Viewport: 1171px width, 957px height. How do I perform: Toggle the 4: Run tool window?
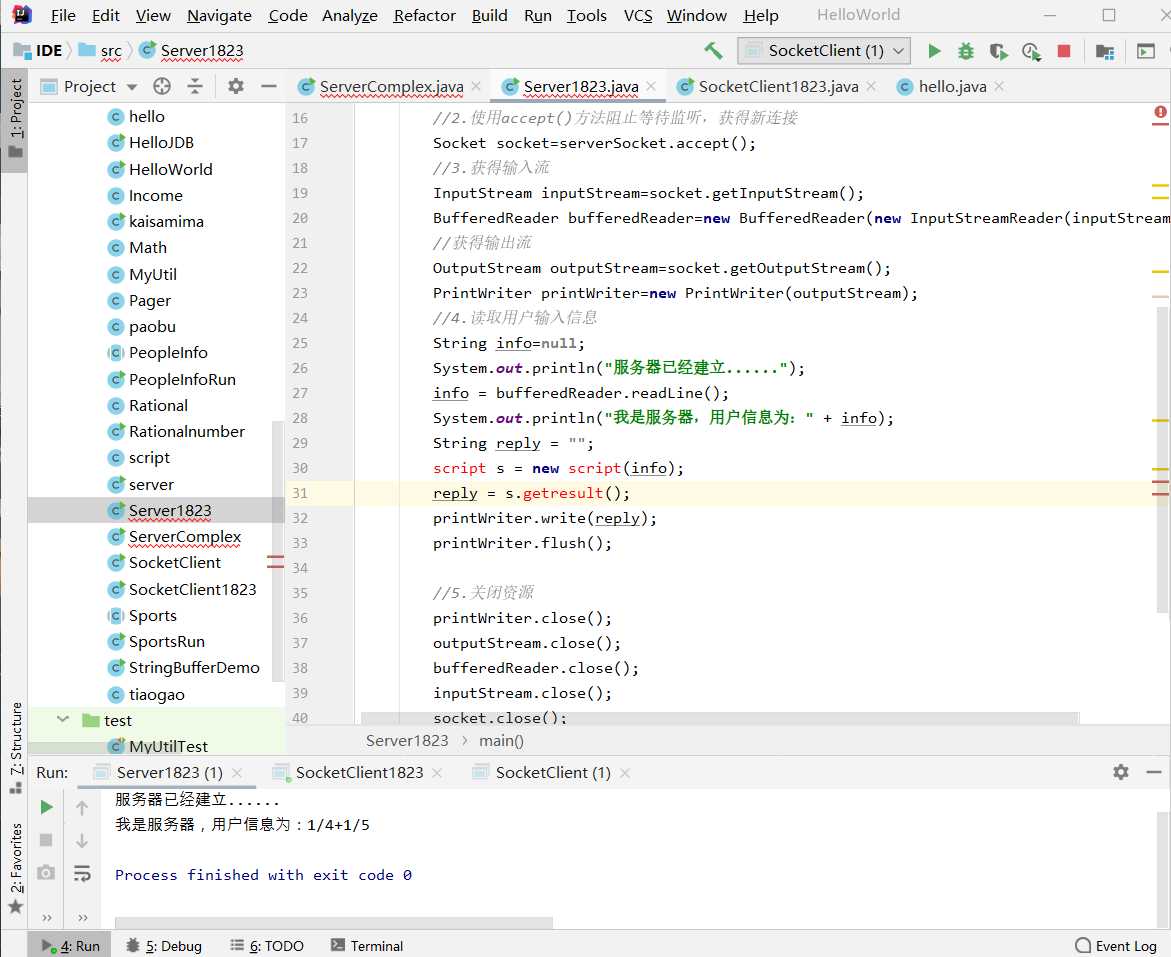tap(70, 946)
